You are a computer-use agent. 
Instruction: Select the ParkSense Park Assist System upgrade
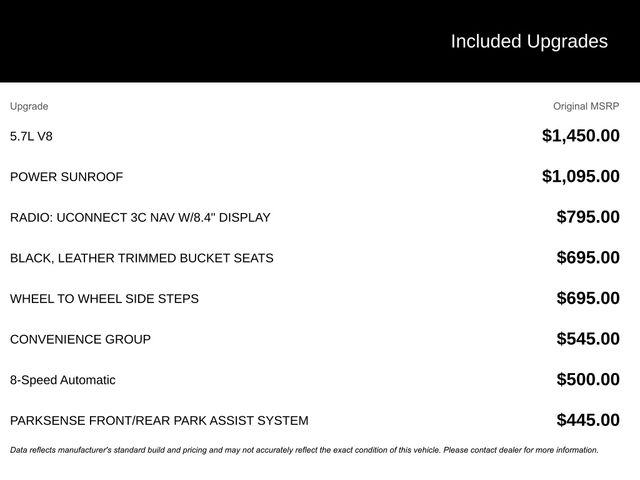[159, 421]
